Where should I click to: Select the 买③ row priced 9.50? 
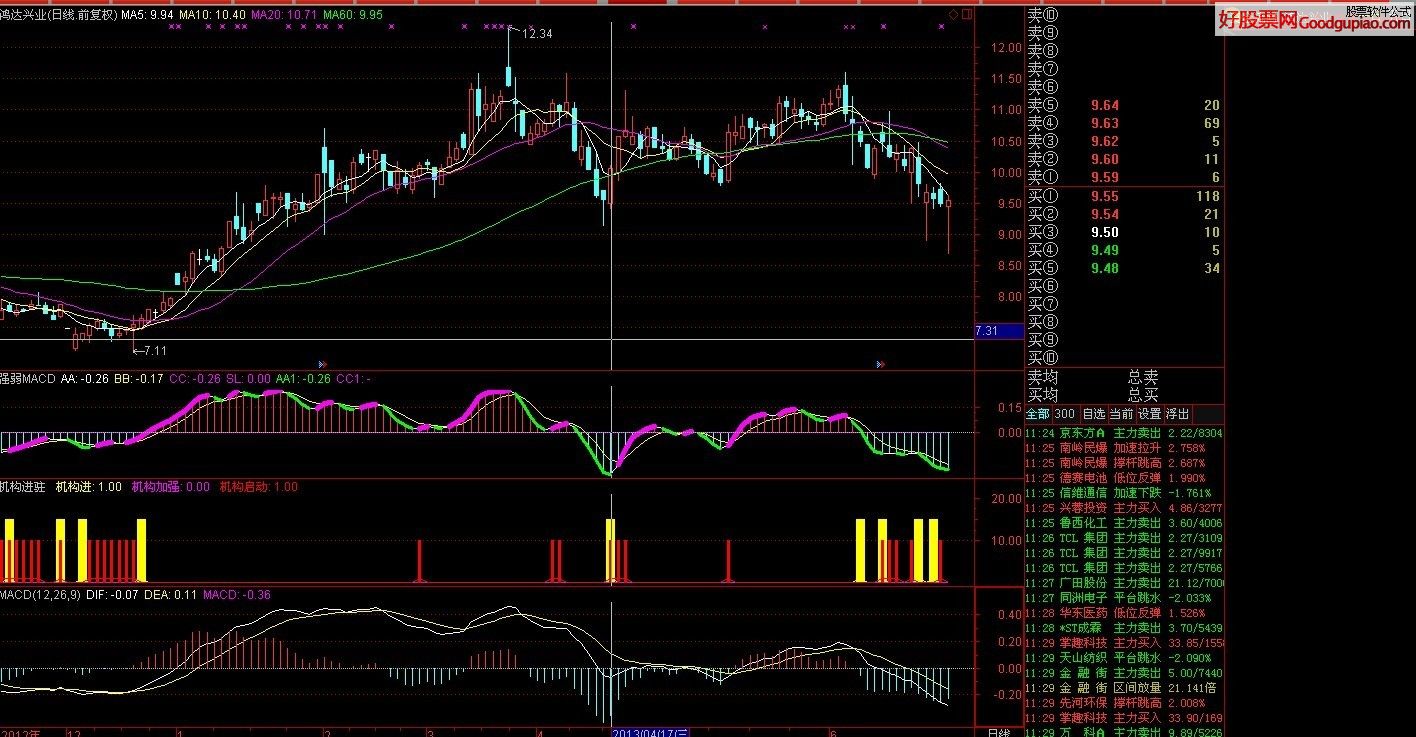(x=1125, y=232)
